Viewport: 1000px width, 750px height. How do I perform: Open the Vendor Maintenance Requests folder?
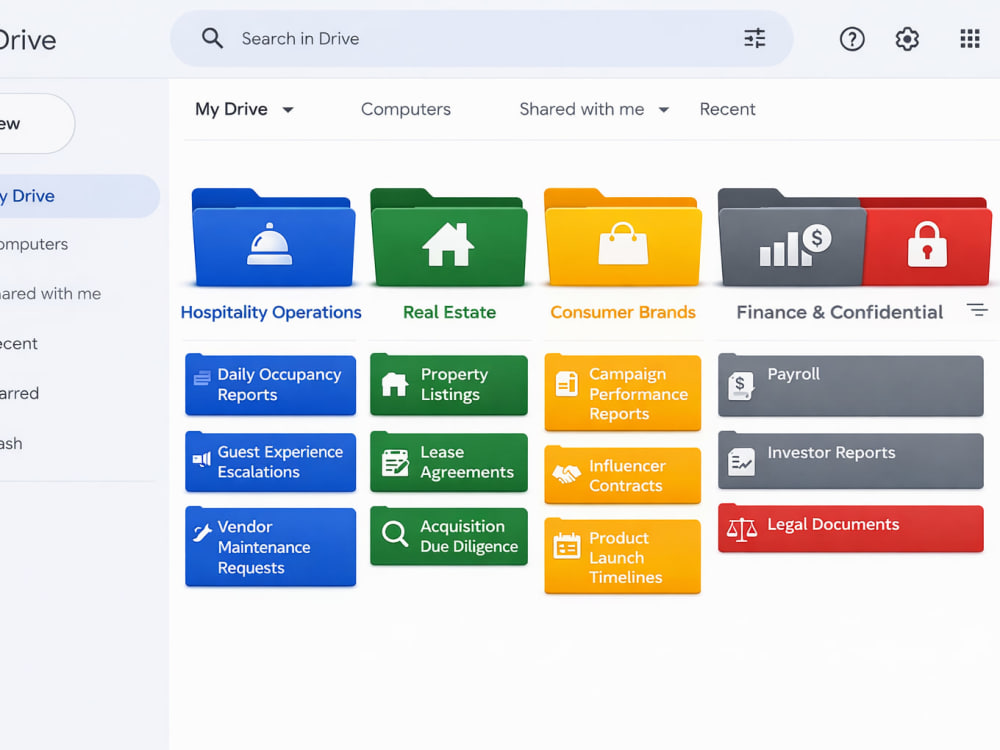(270, 547)
